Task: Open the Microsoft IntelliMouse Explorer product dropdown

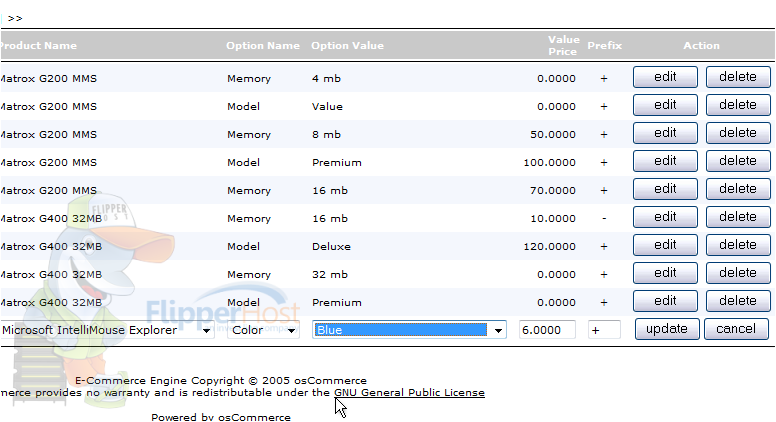Action: (x=107, y=330)
